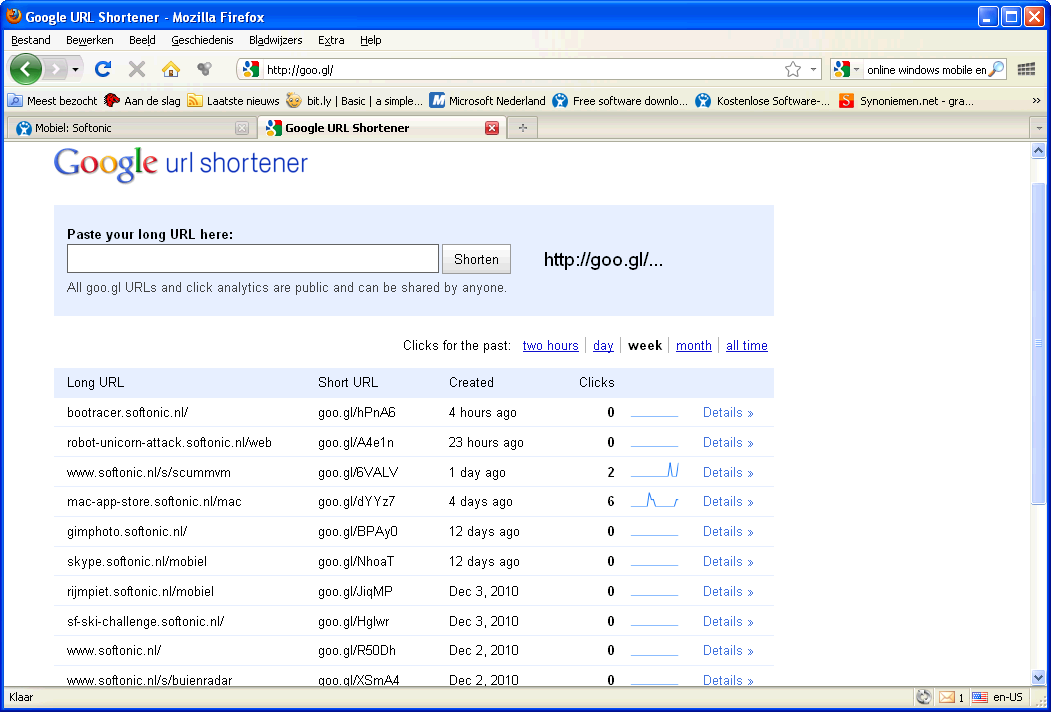Open the Microsoft Nederland bookmark
The image size is (1051, 712).
click(487, 101)
